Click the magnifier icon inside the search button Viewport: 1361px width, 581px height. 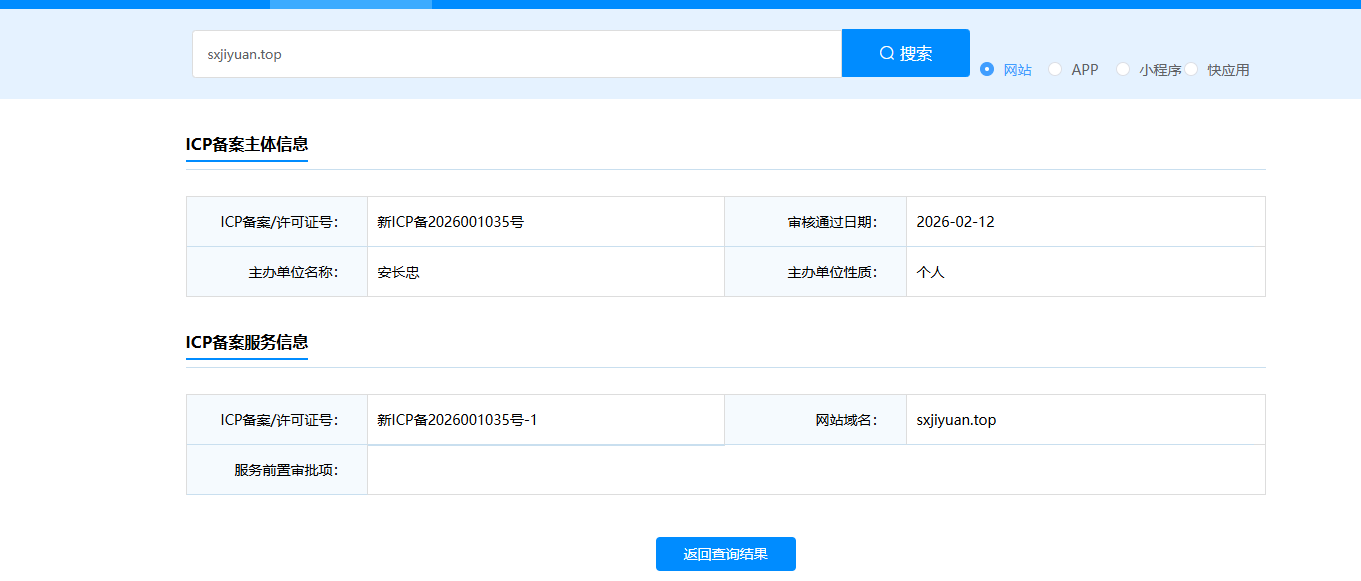(x=886, y=52)
